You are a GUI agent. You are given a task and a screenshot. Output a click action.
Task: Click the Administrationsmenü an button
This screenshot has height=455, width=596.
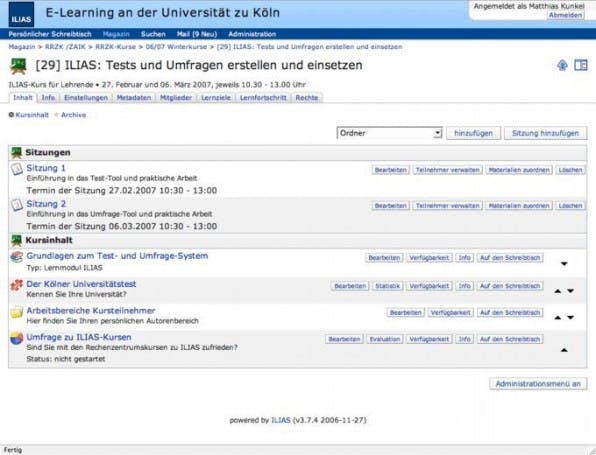coord(538,384)
